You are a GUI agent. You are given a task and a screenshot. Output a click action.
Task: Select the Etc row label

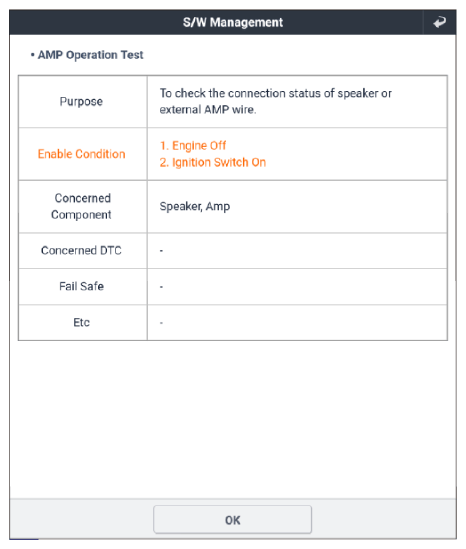pyautogui.click(x=81, y=322)
